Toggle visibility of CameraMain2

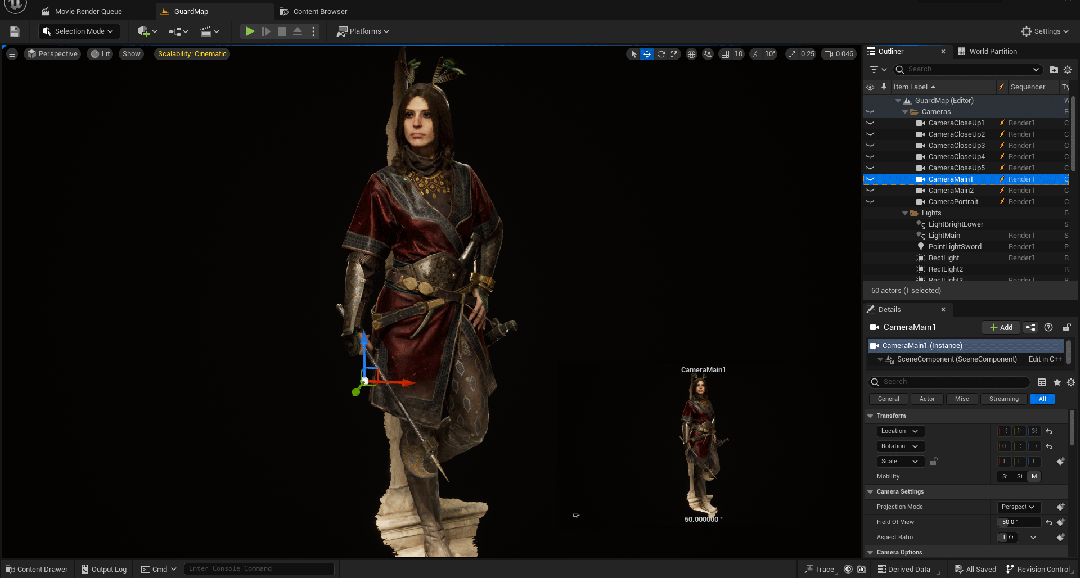click(870, 190)
